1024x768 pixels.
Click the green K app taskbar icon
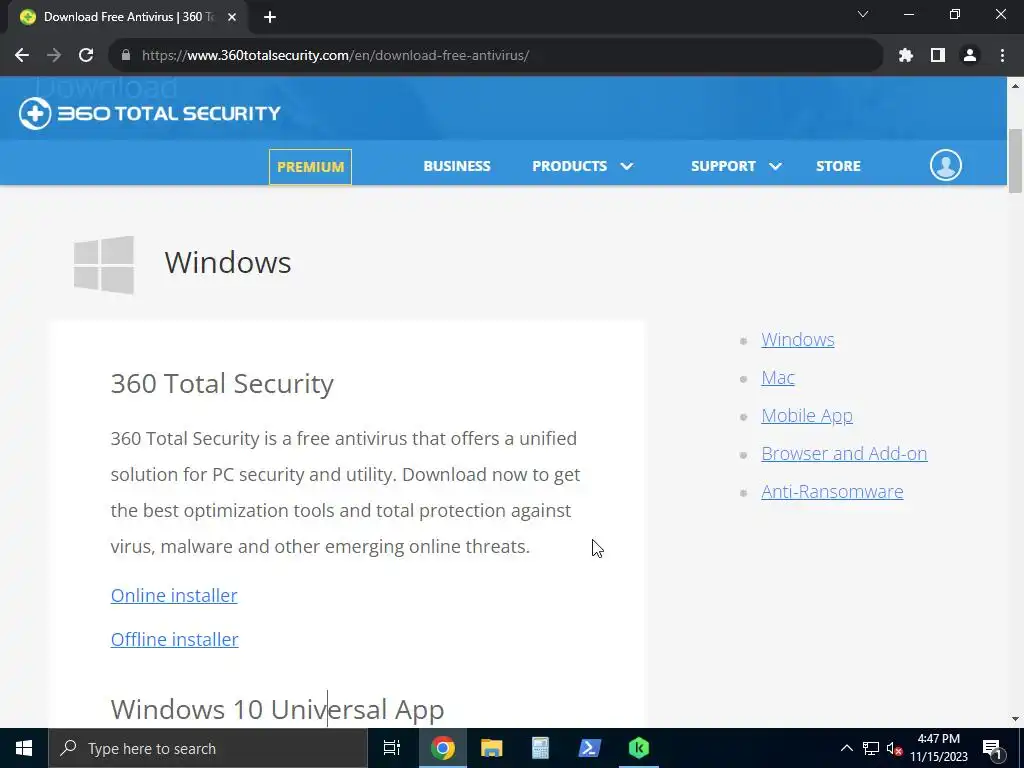(639, 748)
